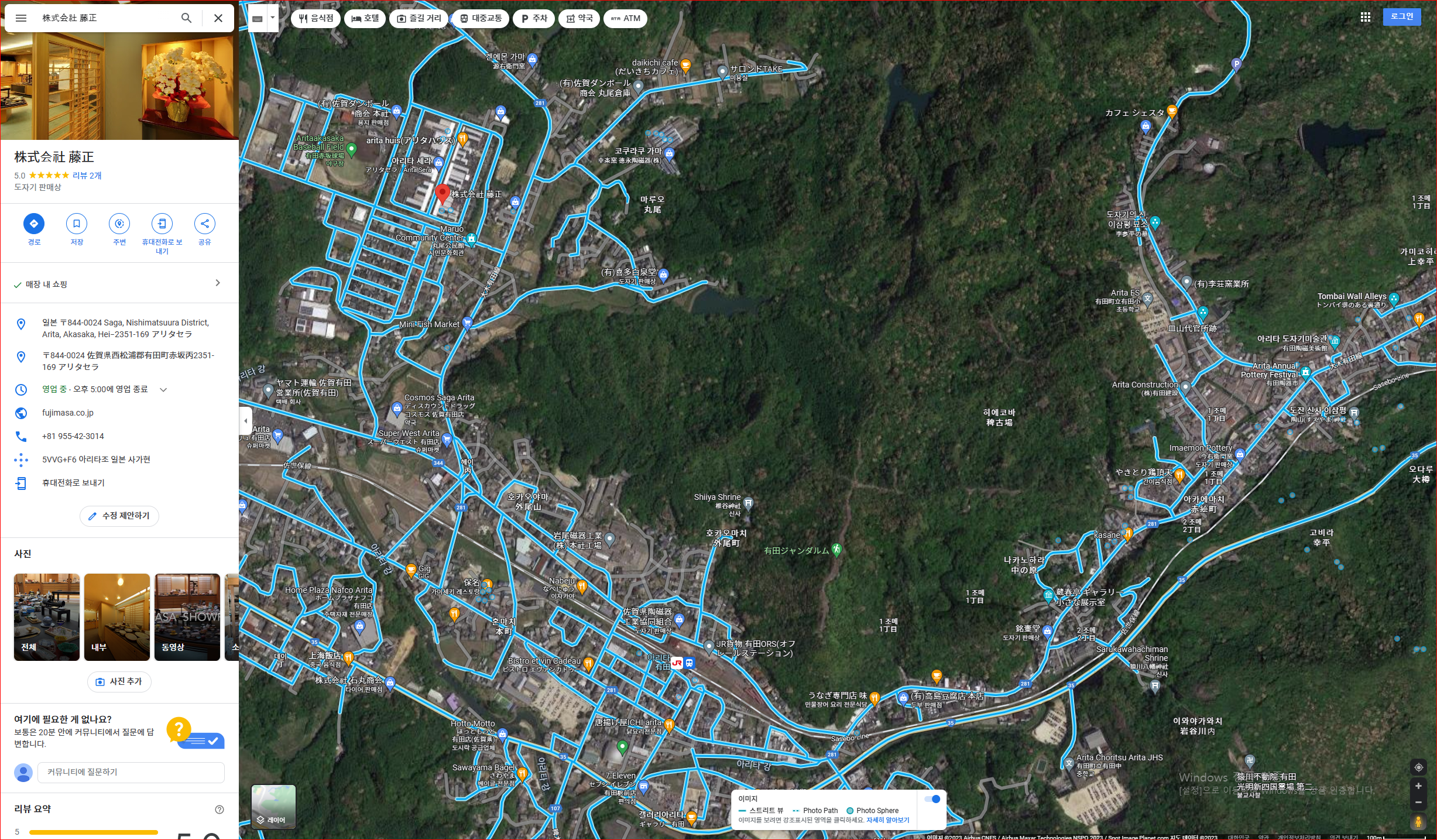1437x840 pixels.
Task: Click the Shiiya Shrine marker
Action: tap(748, 503)
